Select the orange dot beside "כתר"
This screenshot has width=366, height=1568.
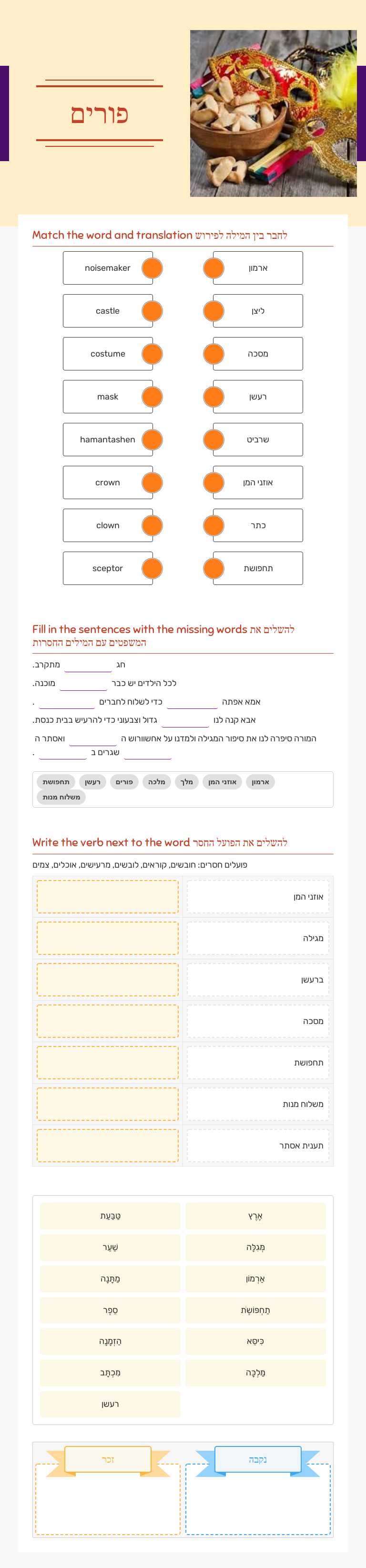(214, 525)
